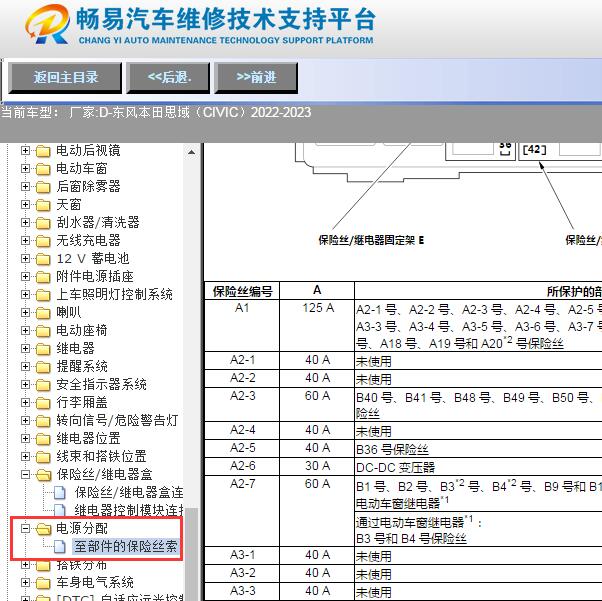The image size is (602, 601).
Task: Expand the 车身电气系统 tree node
Action: pyautogui.click(x=25, y=583)
